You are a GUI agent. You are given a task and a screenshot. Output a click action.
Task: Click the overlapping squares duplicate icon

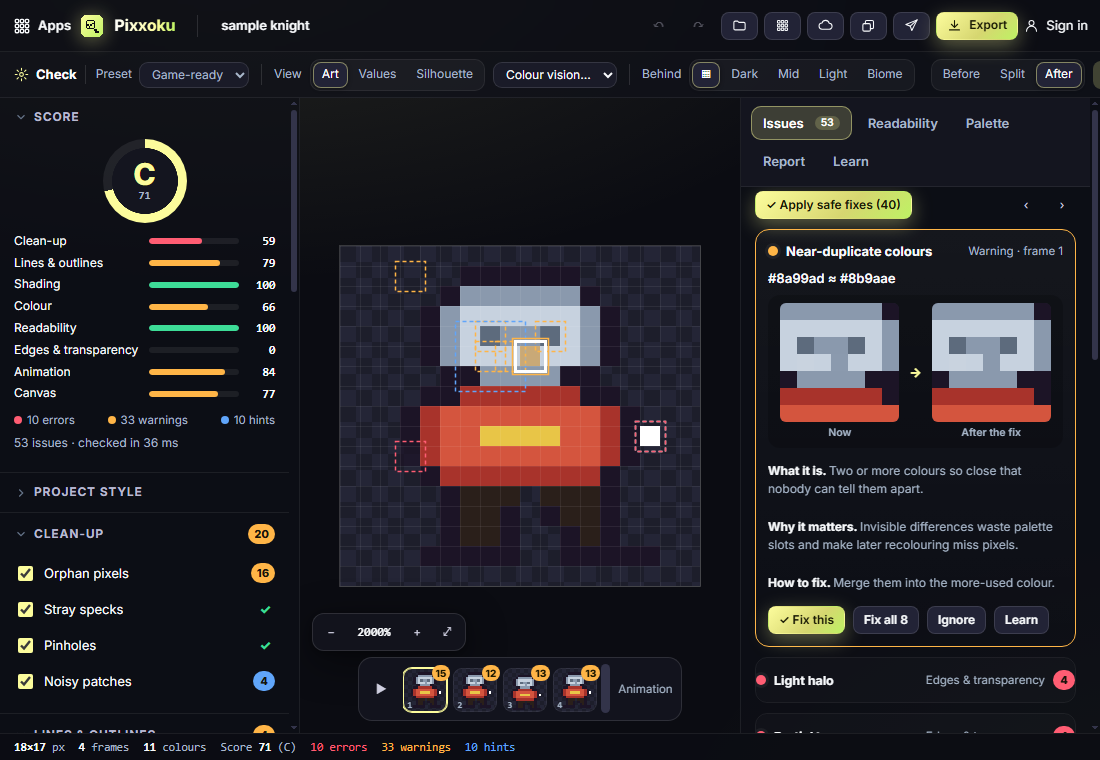click(868, 26)
